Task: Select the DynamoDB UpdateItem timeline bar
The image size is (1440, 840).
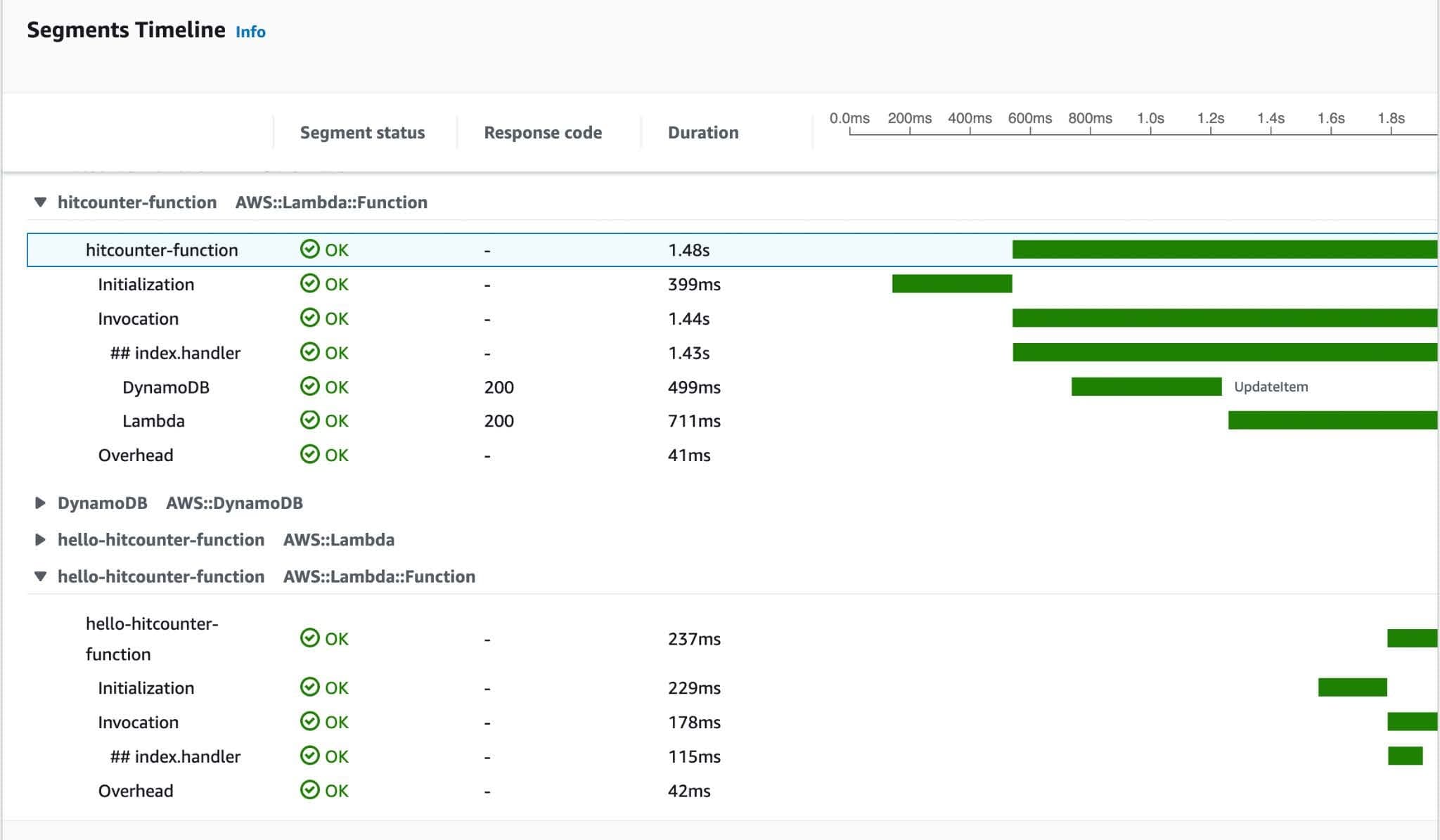Action: tap(1146, 387)
